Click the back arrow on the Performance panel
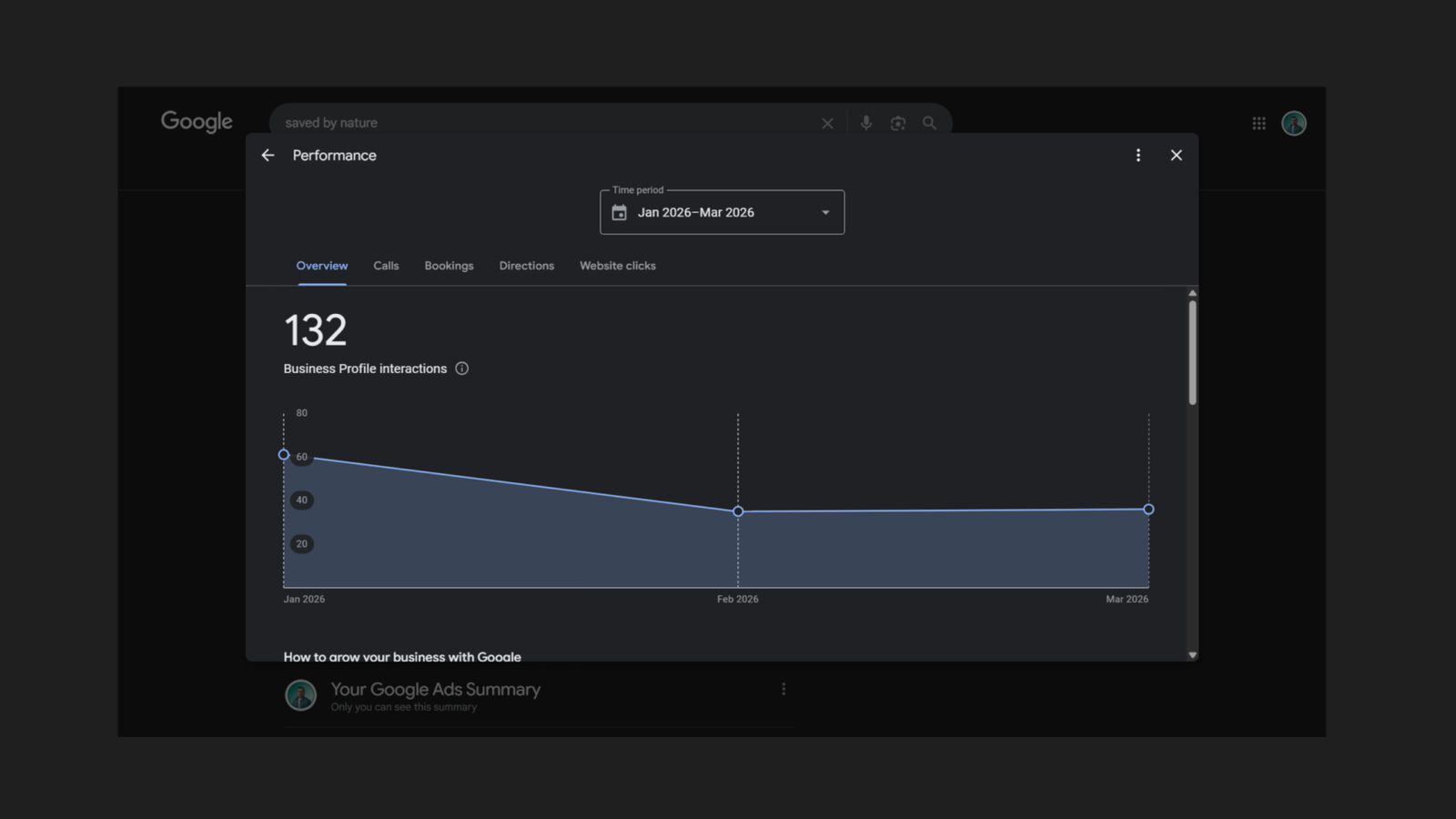1456x819 pixels. tap(267, 155)
